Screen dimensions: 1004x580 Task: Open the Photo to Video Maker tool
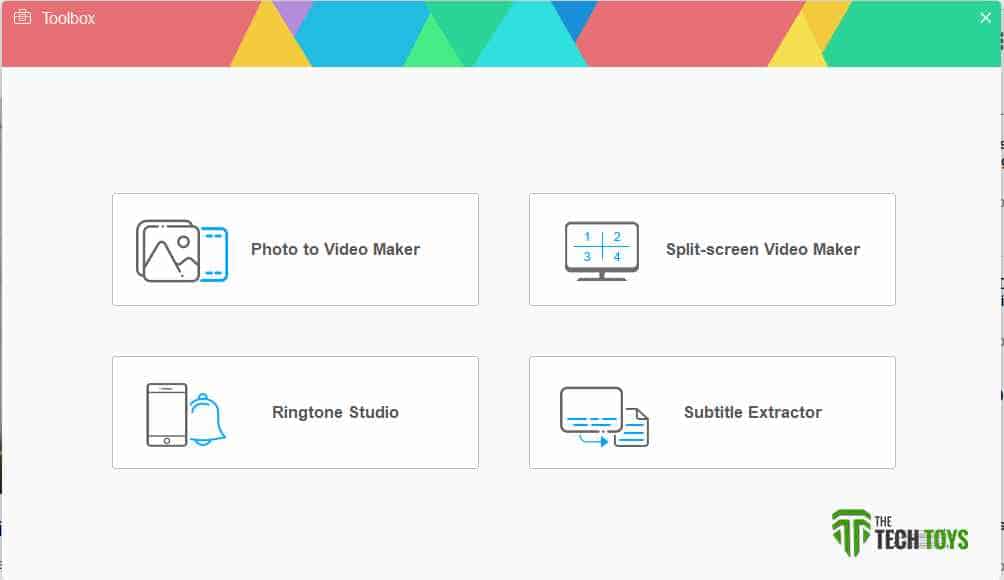(295, 249)
